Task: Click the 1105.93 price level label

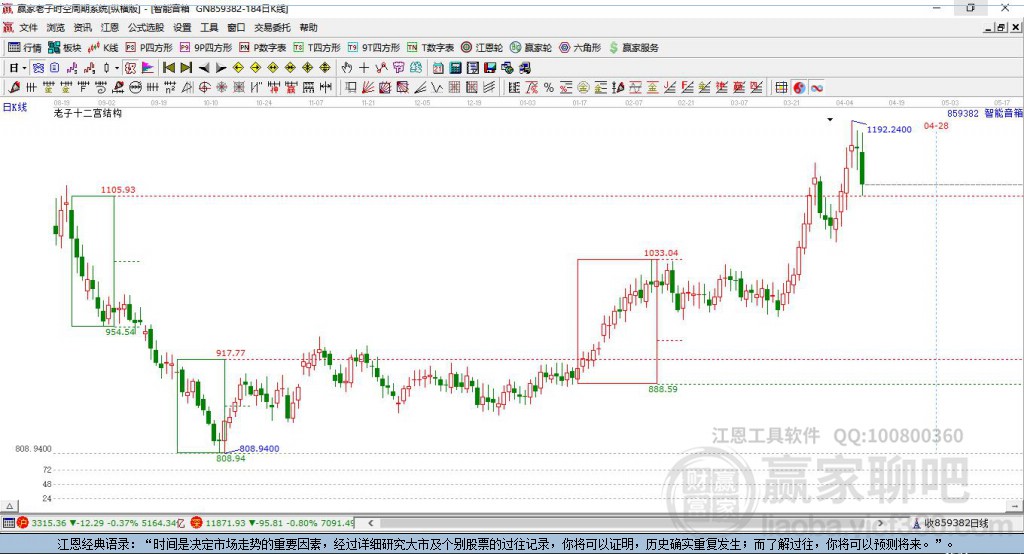Action: tap(118, 189)
